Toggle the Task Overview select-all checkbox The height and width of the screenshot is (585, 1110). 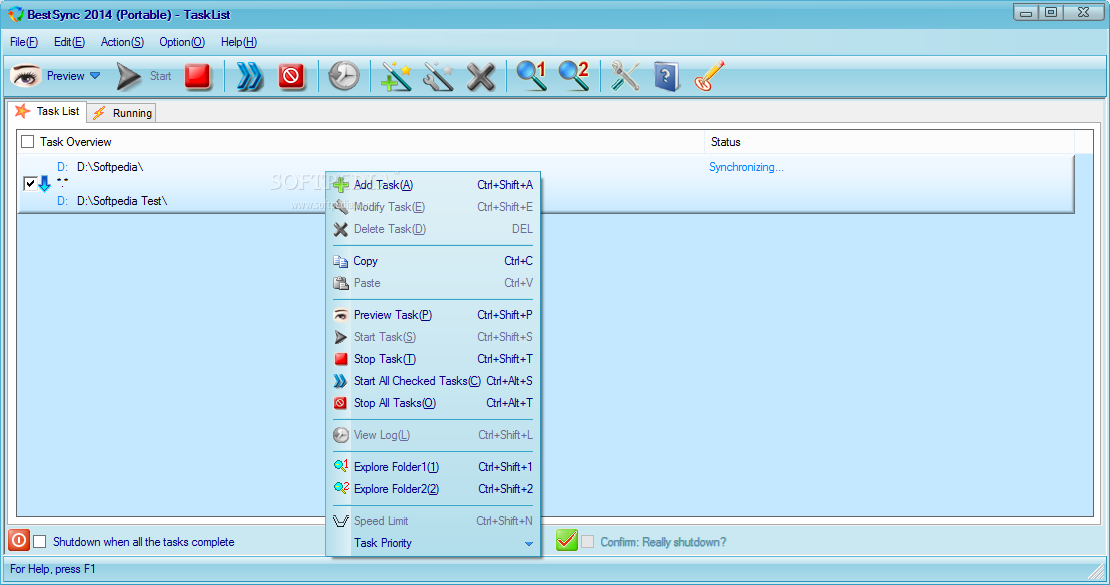pyautogui.click(x=28, y=142)
